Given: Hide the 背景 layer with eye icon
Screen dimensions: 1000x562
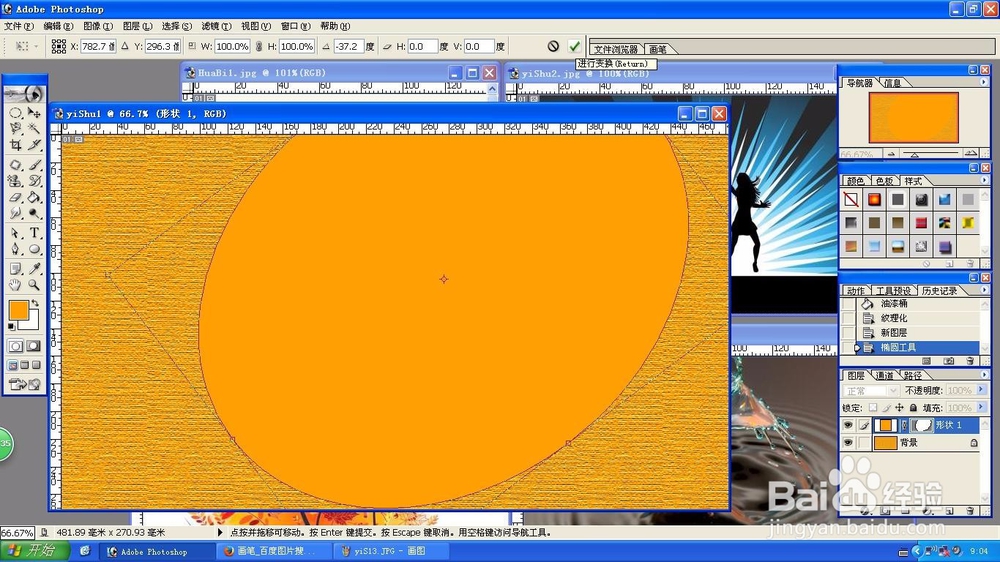Looking at the screenshot, I should click(848, 442).
